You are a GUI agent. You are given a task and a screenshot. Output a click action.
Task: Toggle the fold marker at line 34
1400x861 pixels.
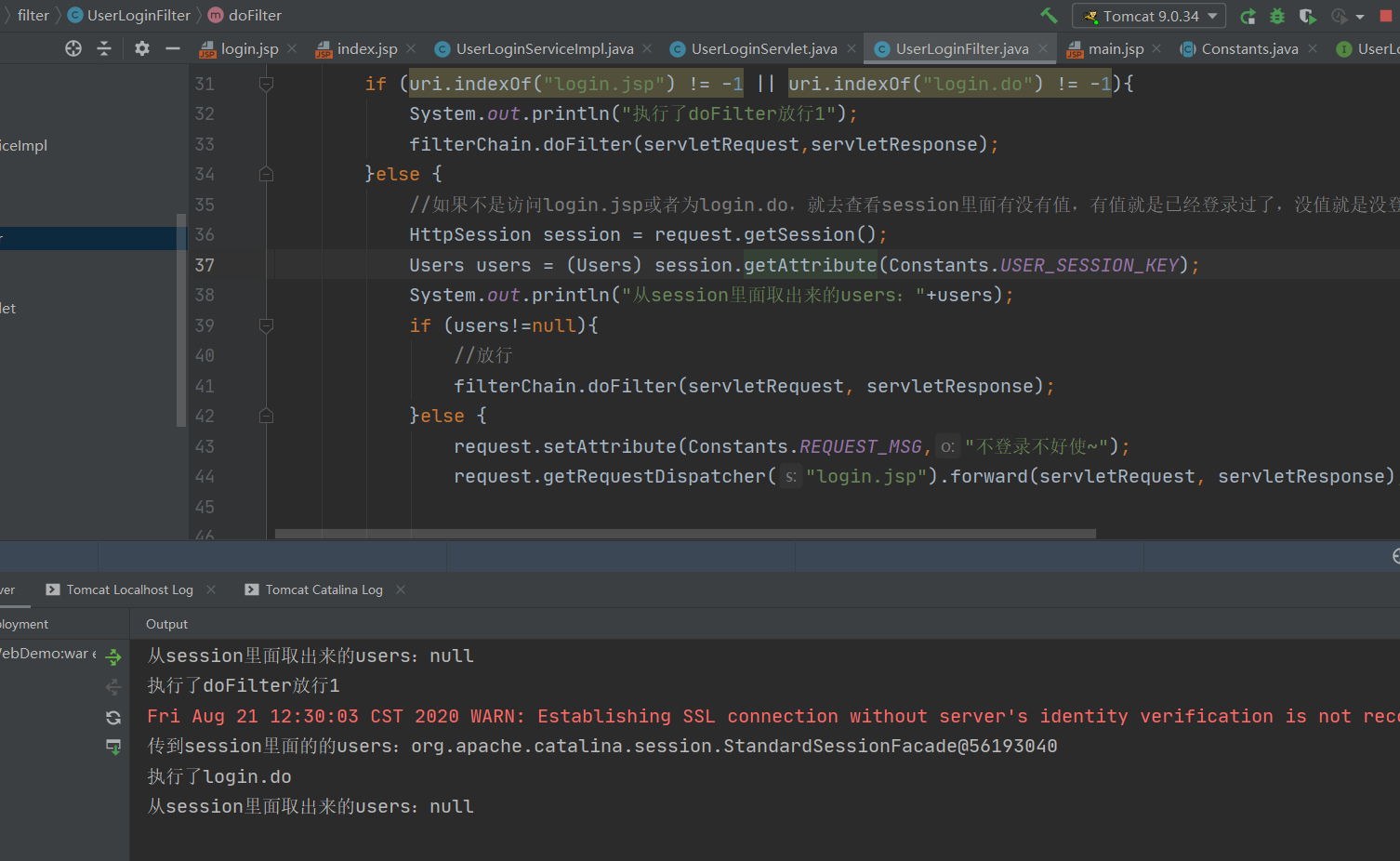pyautogui.click(x=266, y=174)
